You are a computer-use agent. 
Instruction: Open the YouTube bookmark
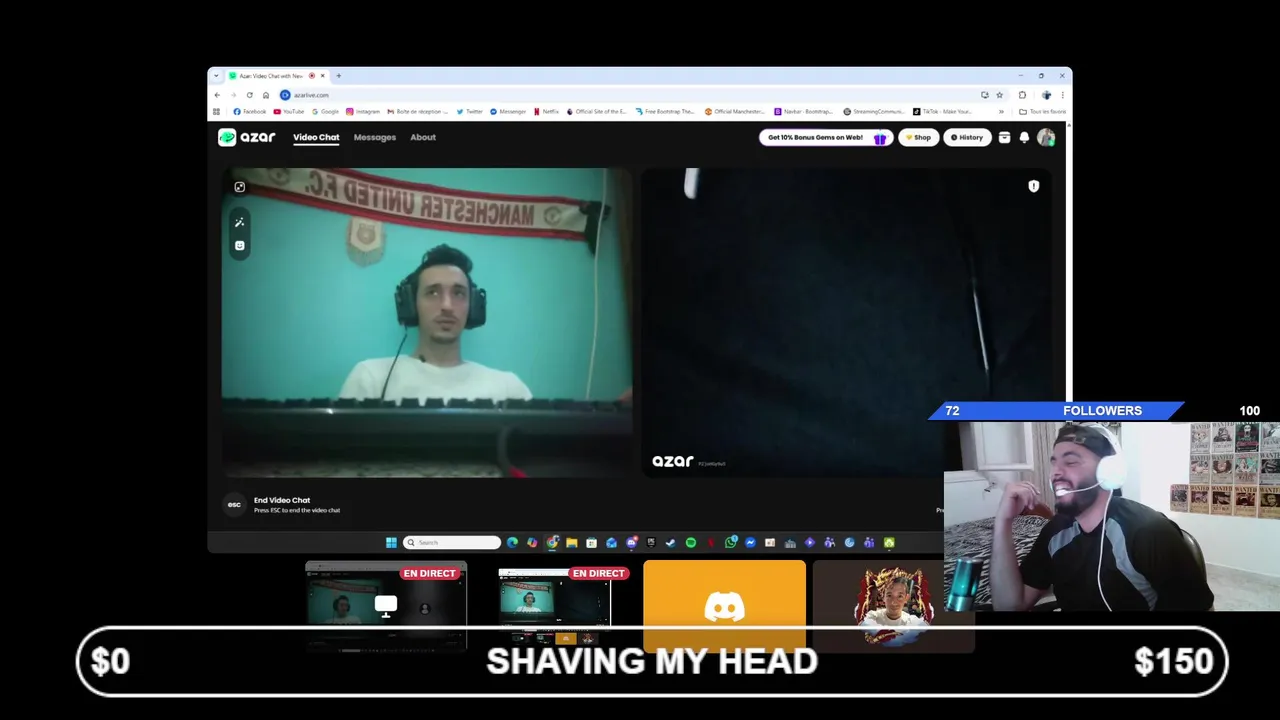289,112
